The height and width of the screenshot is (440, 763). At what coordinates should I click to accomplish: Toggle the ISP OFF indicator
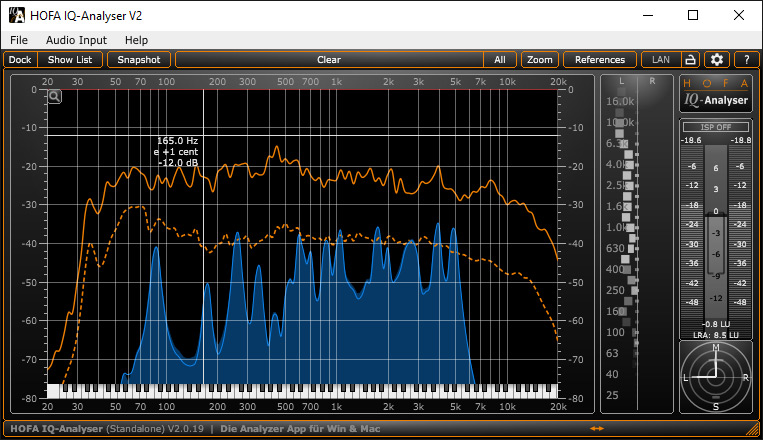coord(715,127)
